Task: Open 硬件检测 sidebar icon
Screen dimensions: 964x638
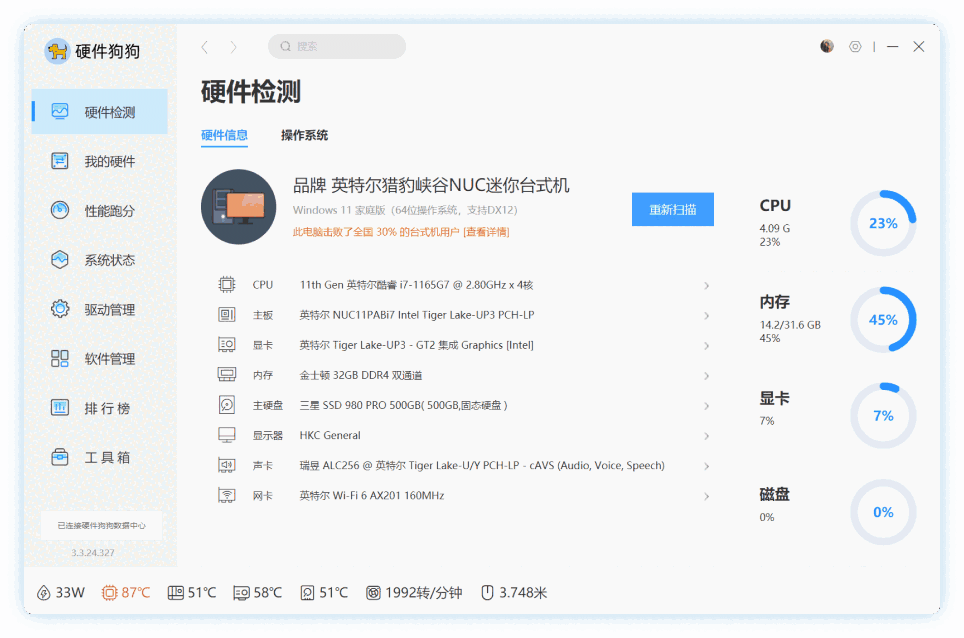Action: coord(60,111)
